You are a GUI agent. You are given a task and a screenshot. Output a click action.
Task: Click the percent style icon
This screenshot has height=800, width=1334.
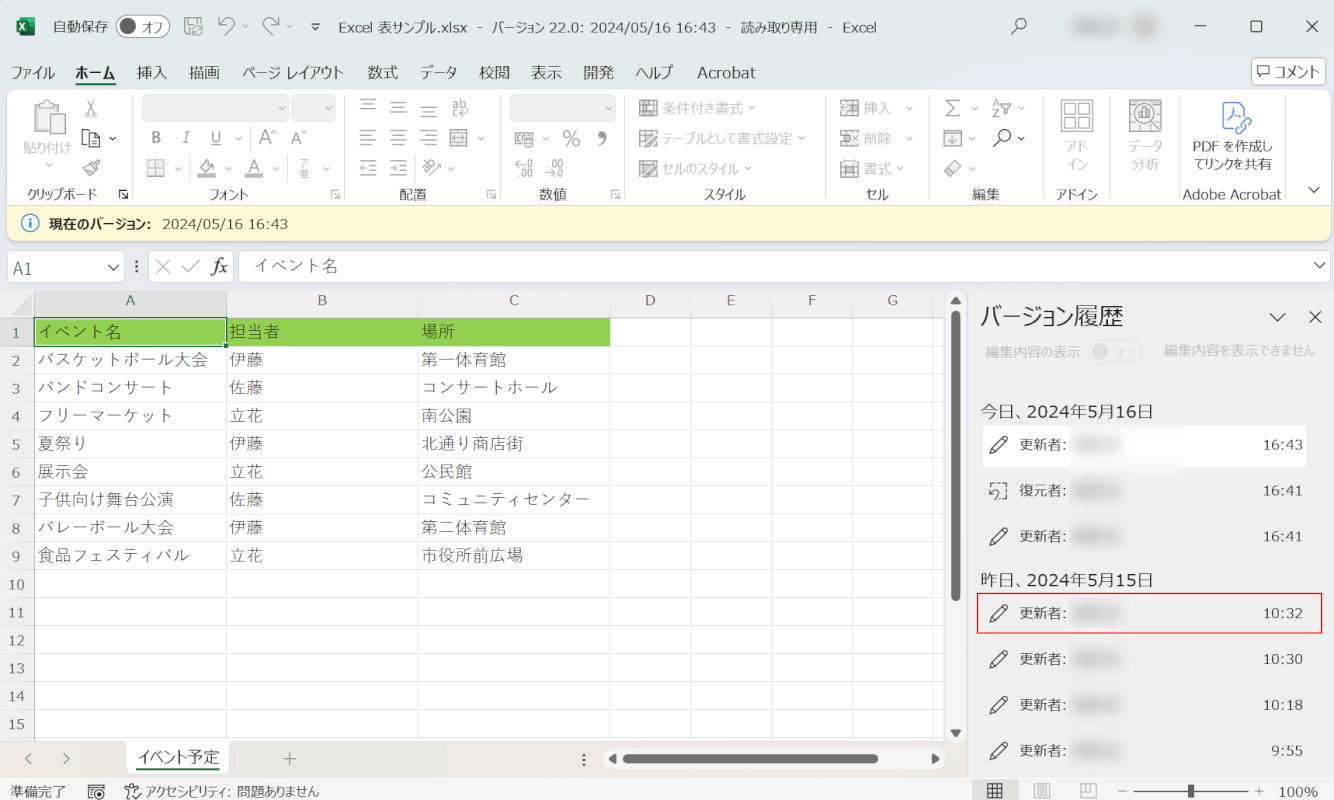pos(571,138)
